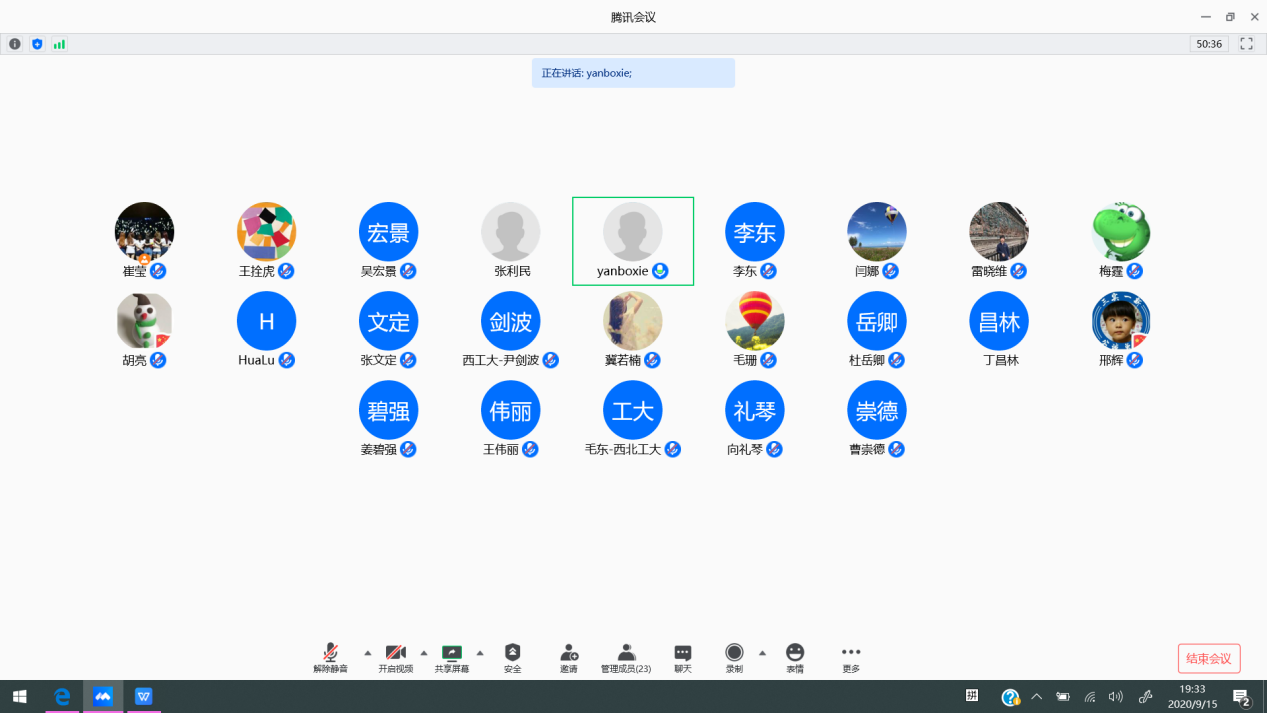The height and width of the screenshot is (713, 1267).
Task: Open Windows Start menu
Action: click(19, 696)
